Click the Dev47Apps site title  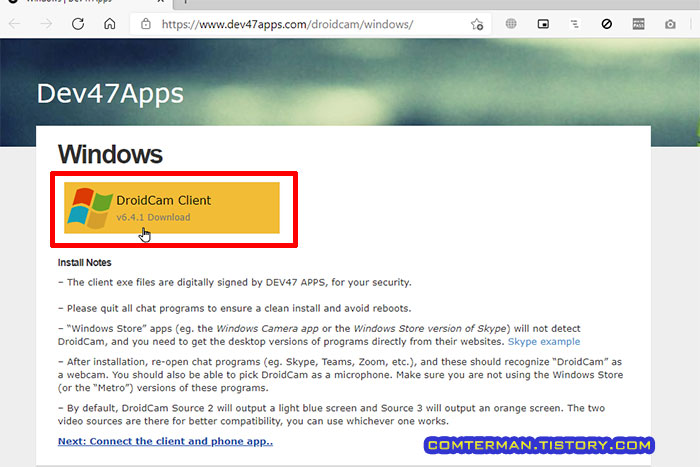point(110,94)
